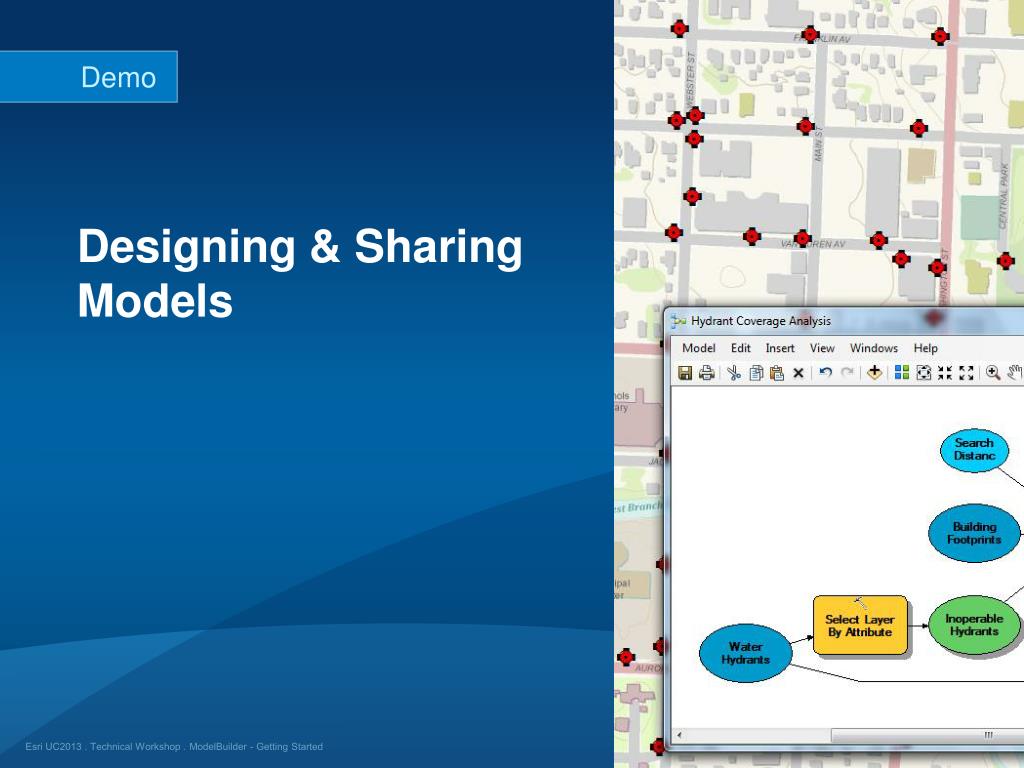Image resolution: width=1024 pixels, height=768 pixels.
Task: Click the Paste clipboard icon
Action: point(776,373)
